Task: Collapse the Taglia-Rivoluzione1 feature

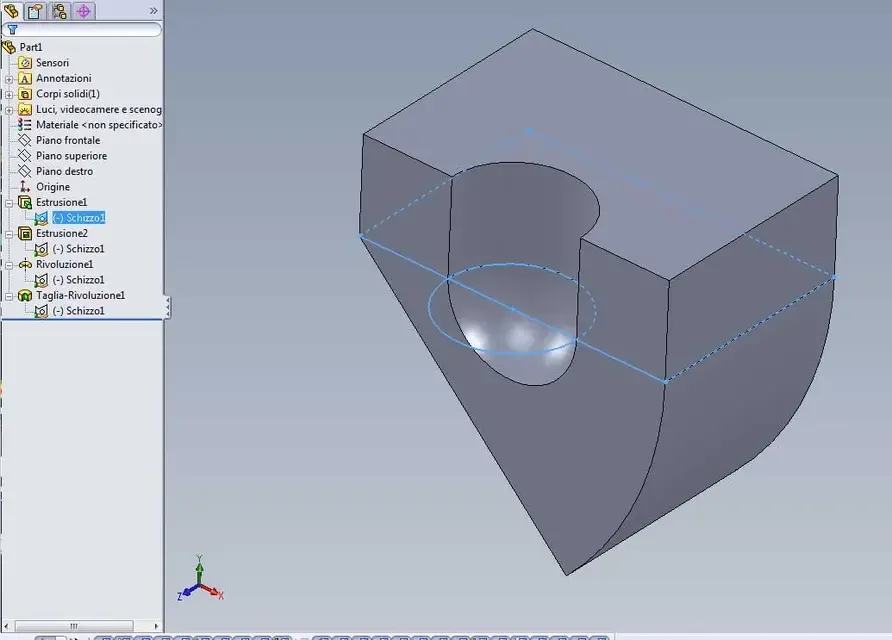Action: coord(9,296)
